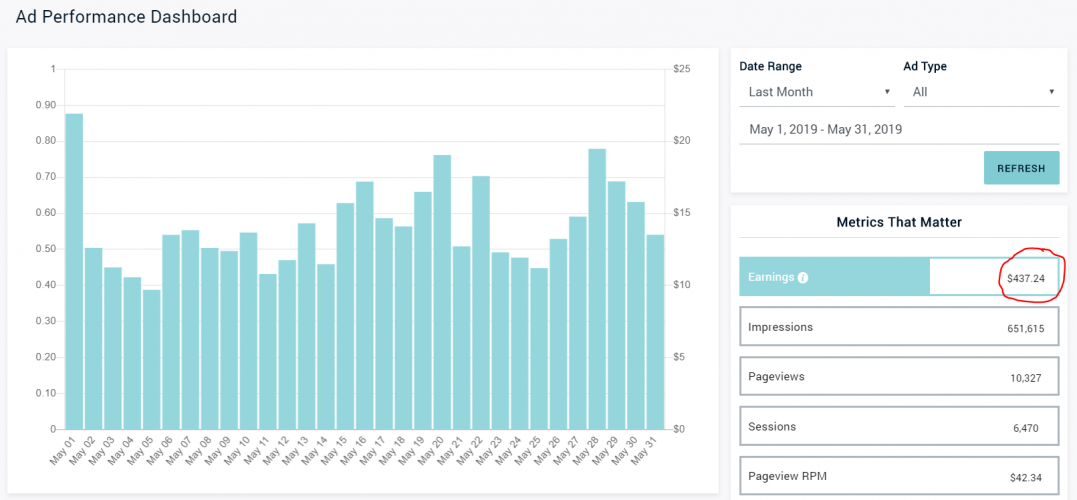Click the May 22 bar in chart
Image resolution: width=1077 pixels, height=500 pixels.
[x=481, y=303]
